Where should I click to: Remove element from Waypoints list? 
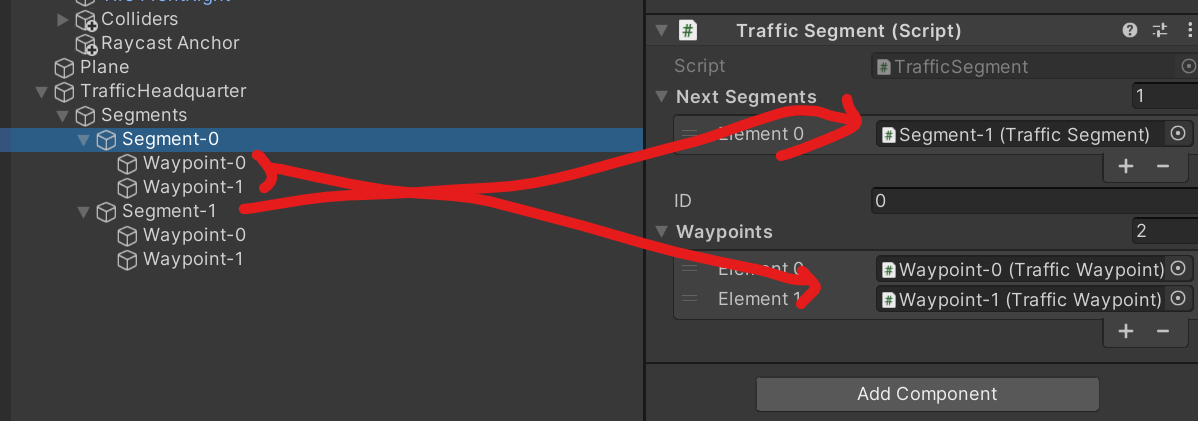tap(1163, 331)
